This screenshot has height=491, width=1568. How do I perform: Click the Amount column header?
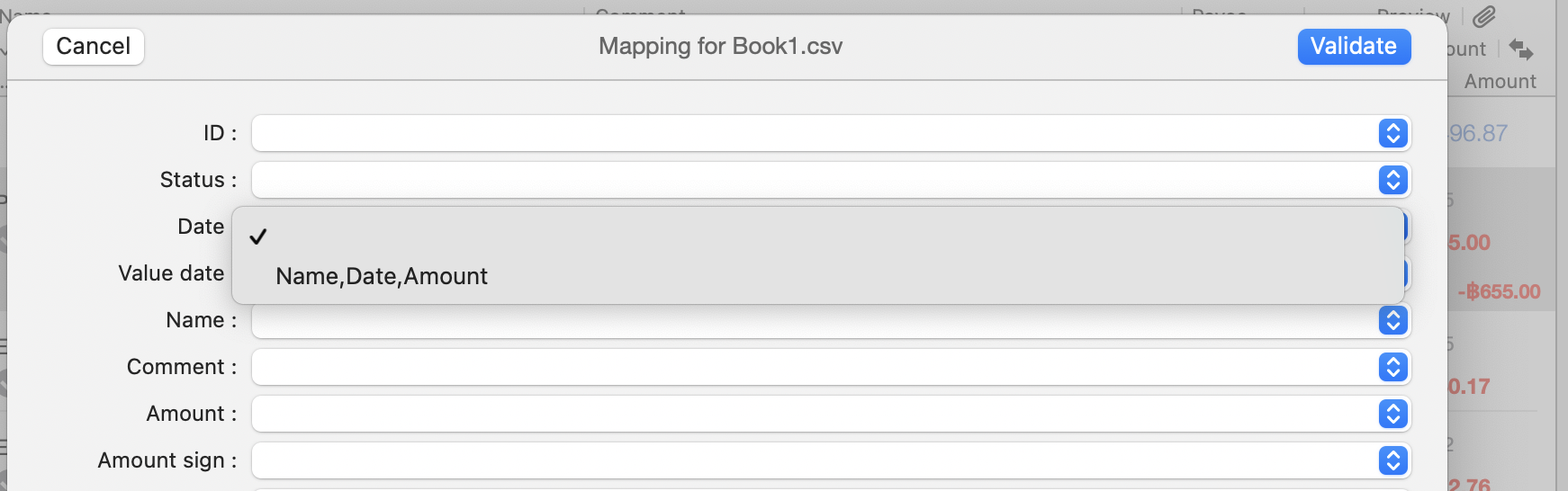click(x=1500, y=81)
